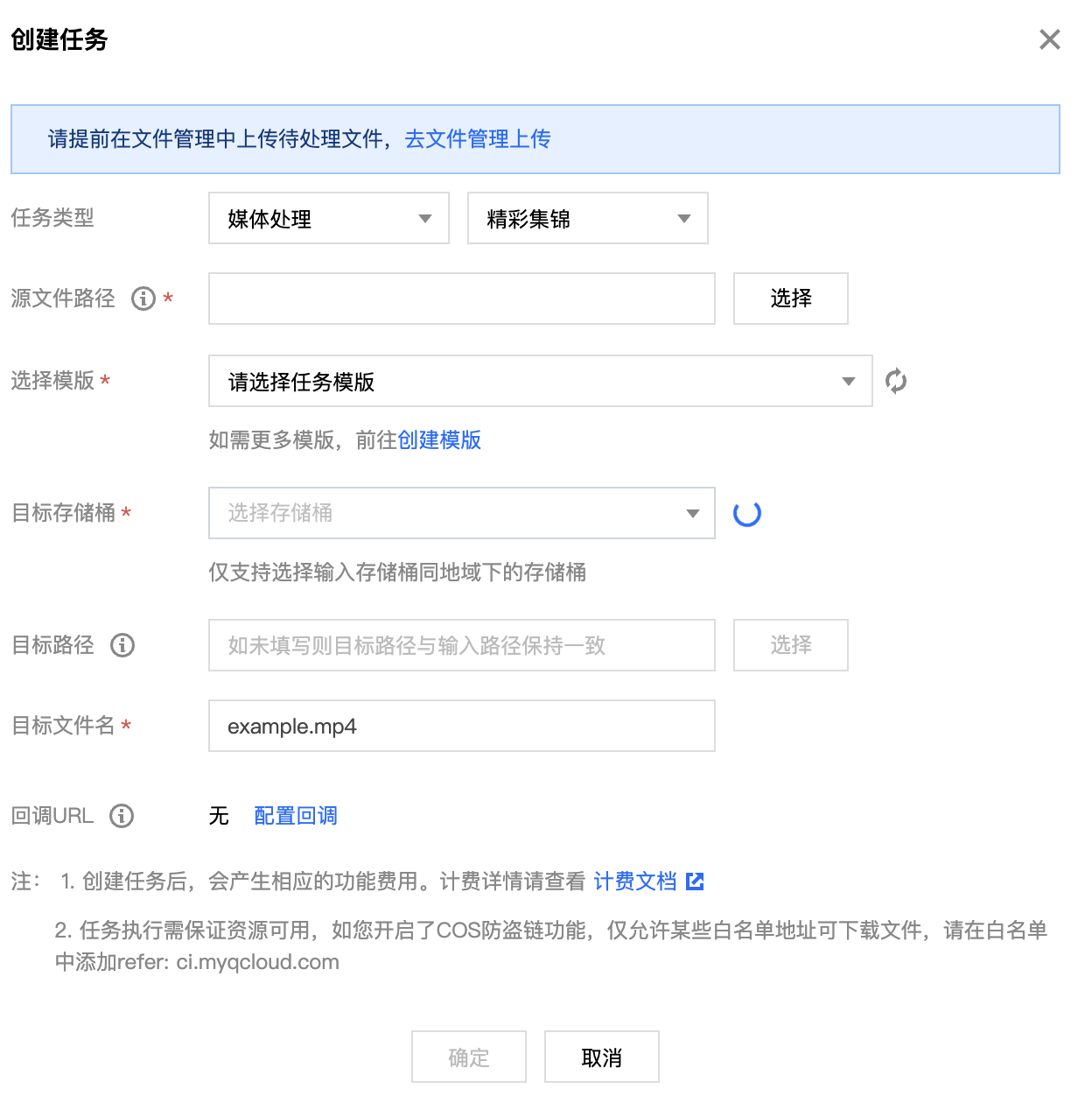The height and width of the screenshot is (1117, 1092).
Task: Click the 配置回调 link
Action: (296, 816)
